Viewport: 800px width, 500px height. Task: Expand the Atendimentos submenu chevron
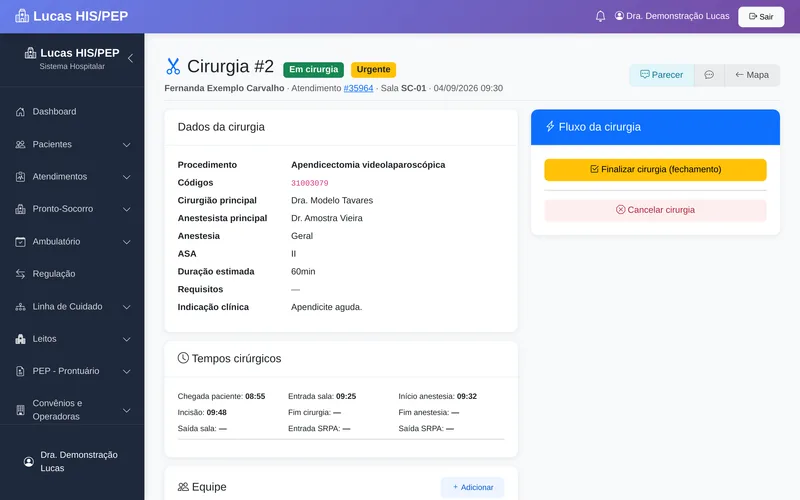point(127,177)
